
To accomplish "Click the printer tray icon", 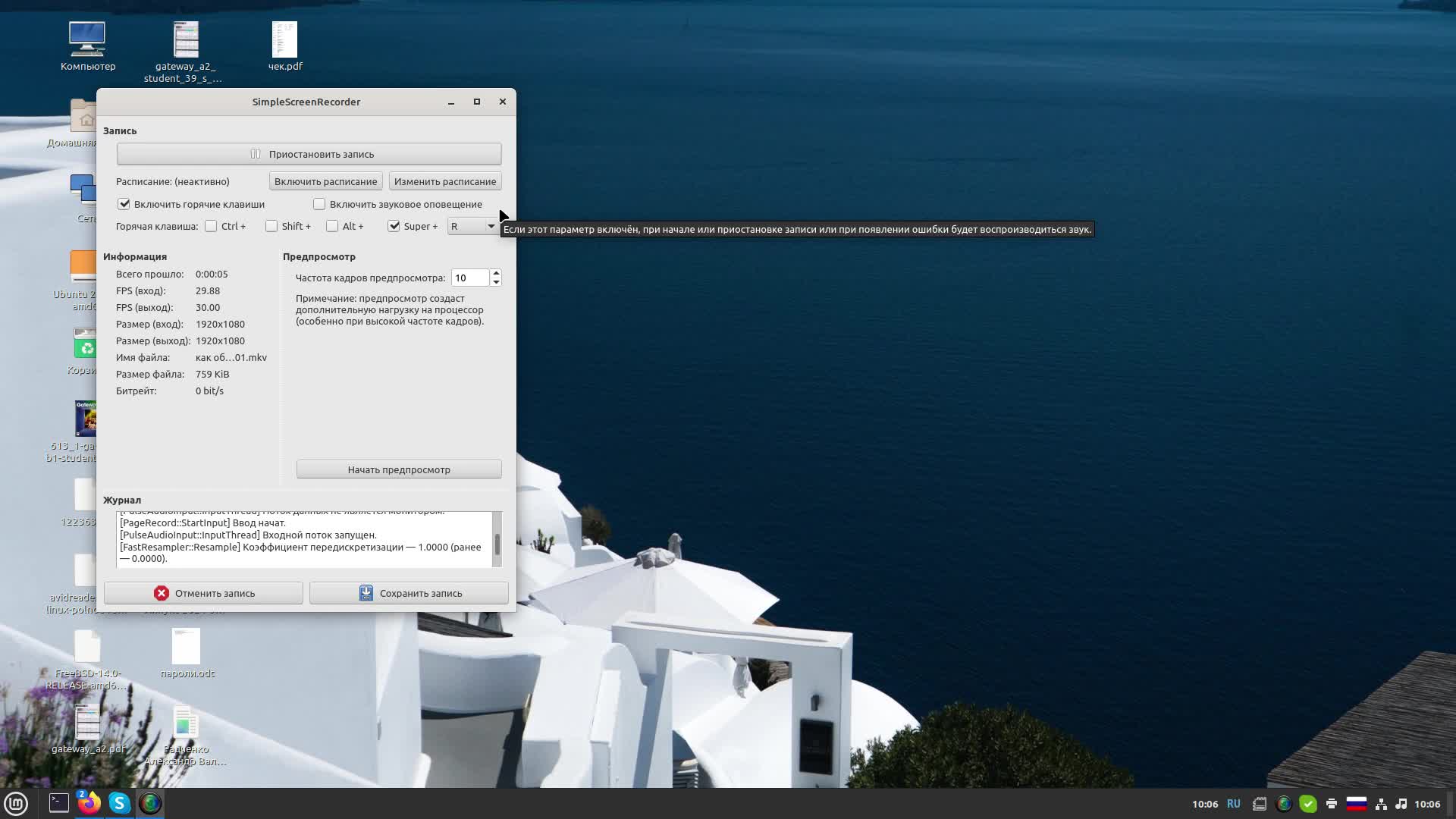I will pos(1332,804).
